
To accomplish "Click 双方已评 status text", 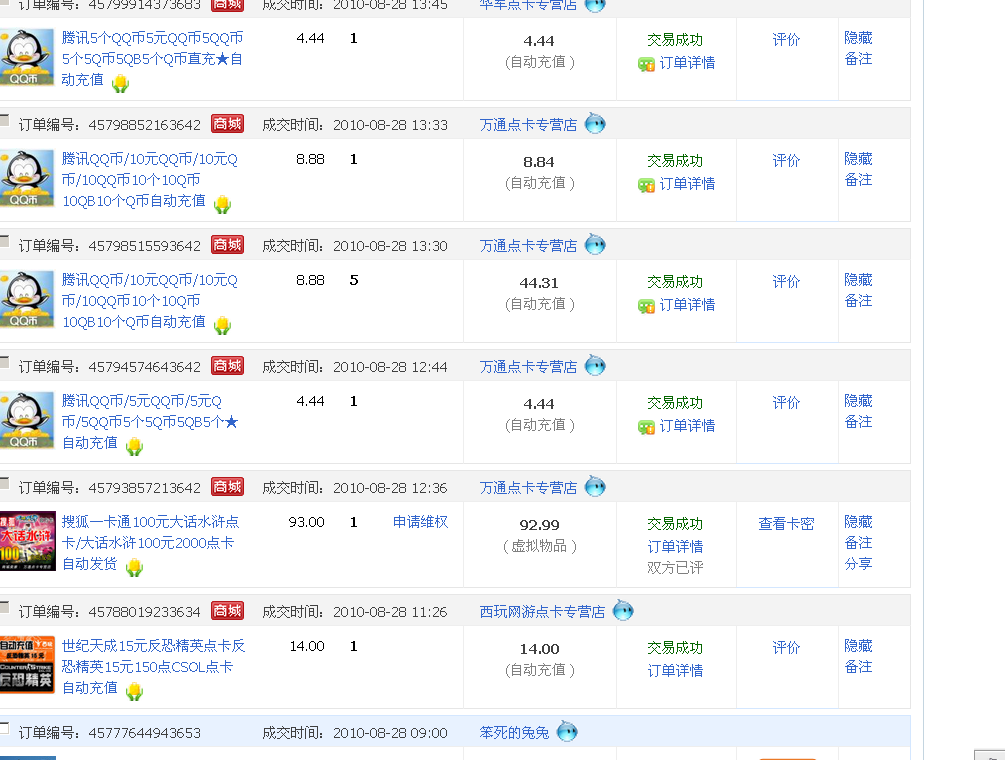I will tap(675, 568).
